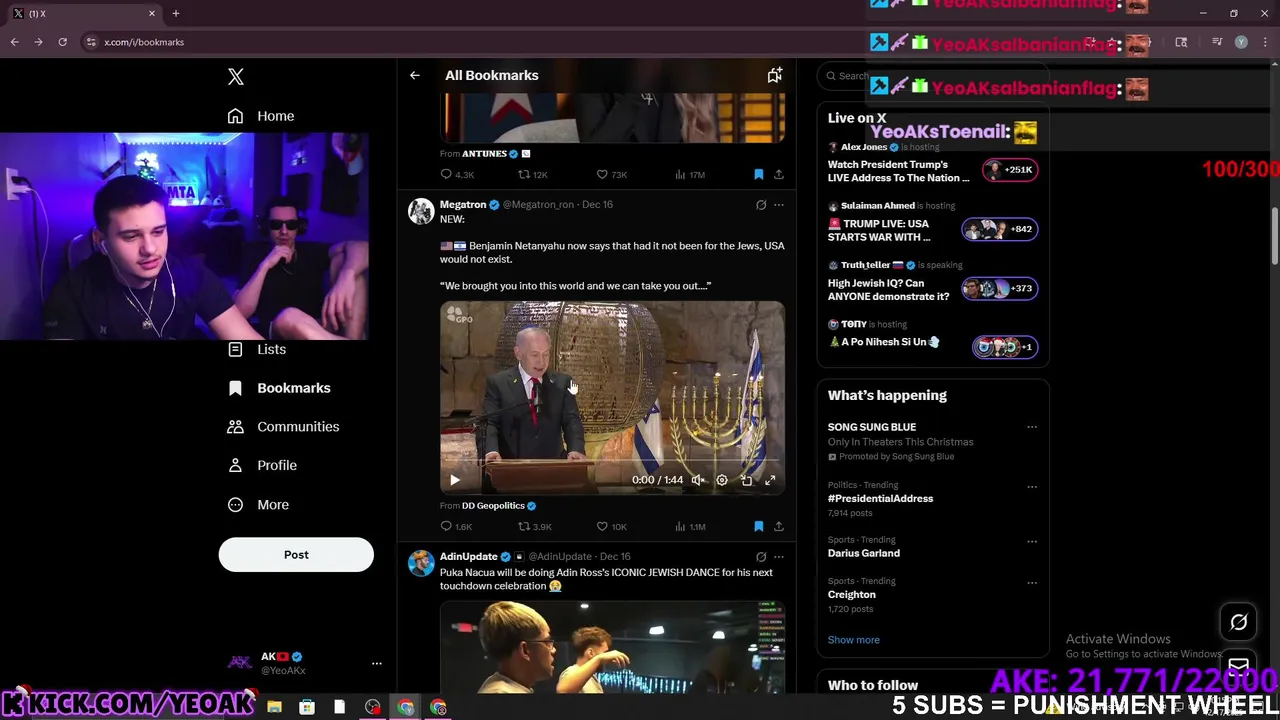The width and height of the screenshot is (1280, 720).
Task: Share the ANTUNES post
Action: (x=778, y=174)
